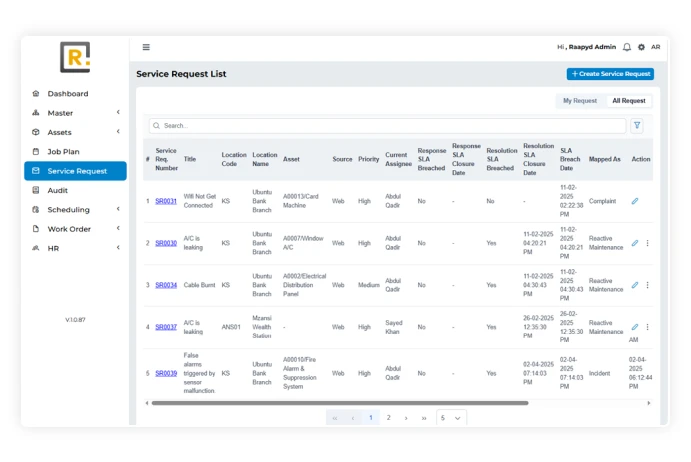Switch to the My Request tab
This screenshot has height=462, width=691.
(579, 101)
